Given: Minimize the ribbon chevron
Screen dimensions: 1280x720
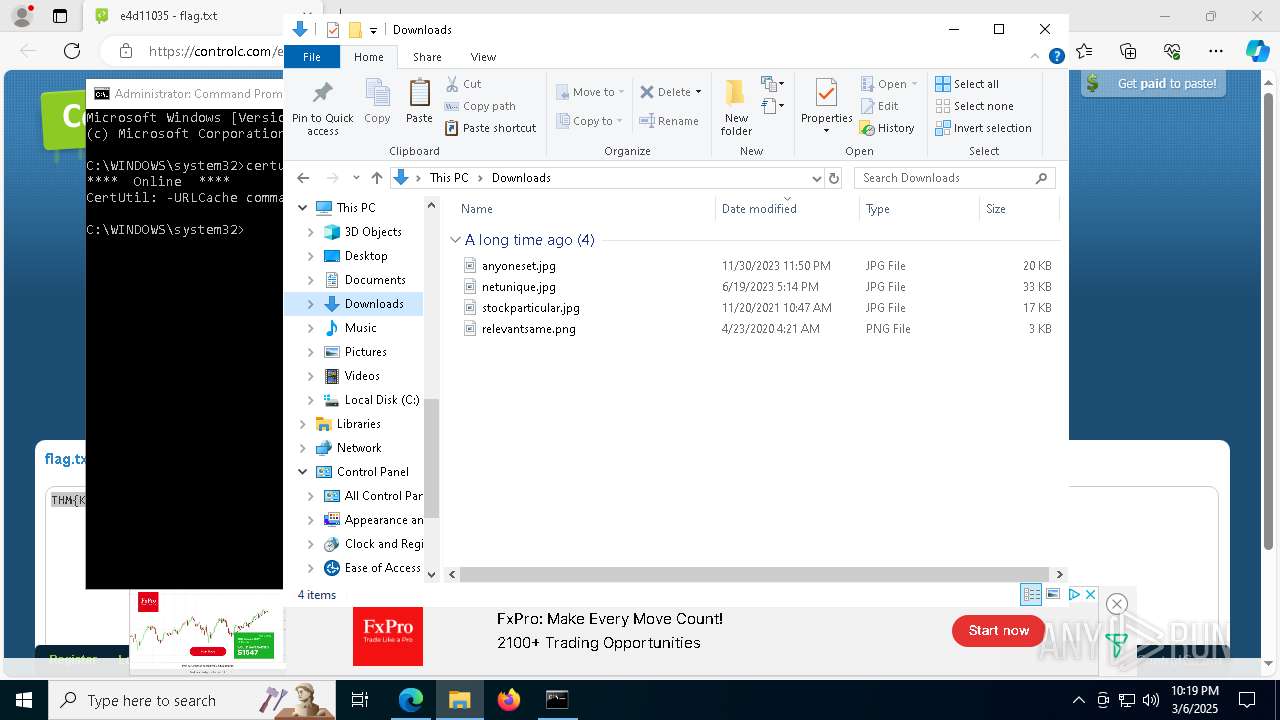Looking at the screenshot, I should 1036,57.
